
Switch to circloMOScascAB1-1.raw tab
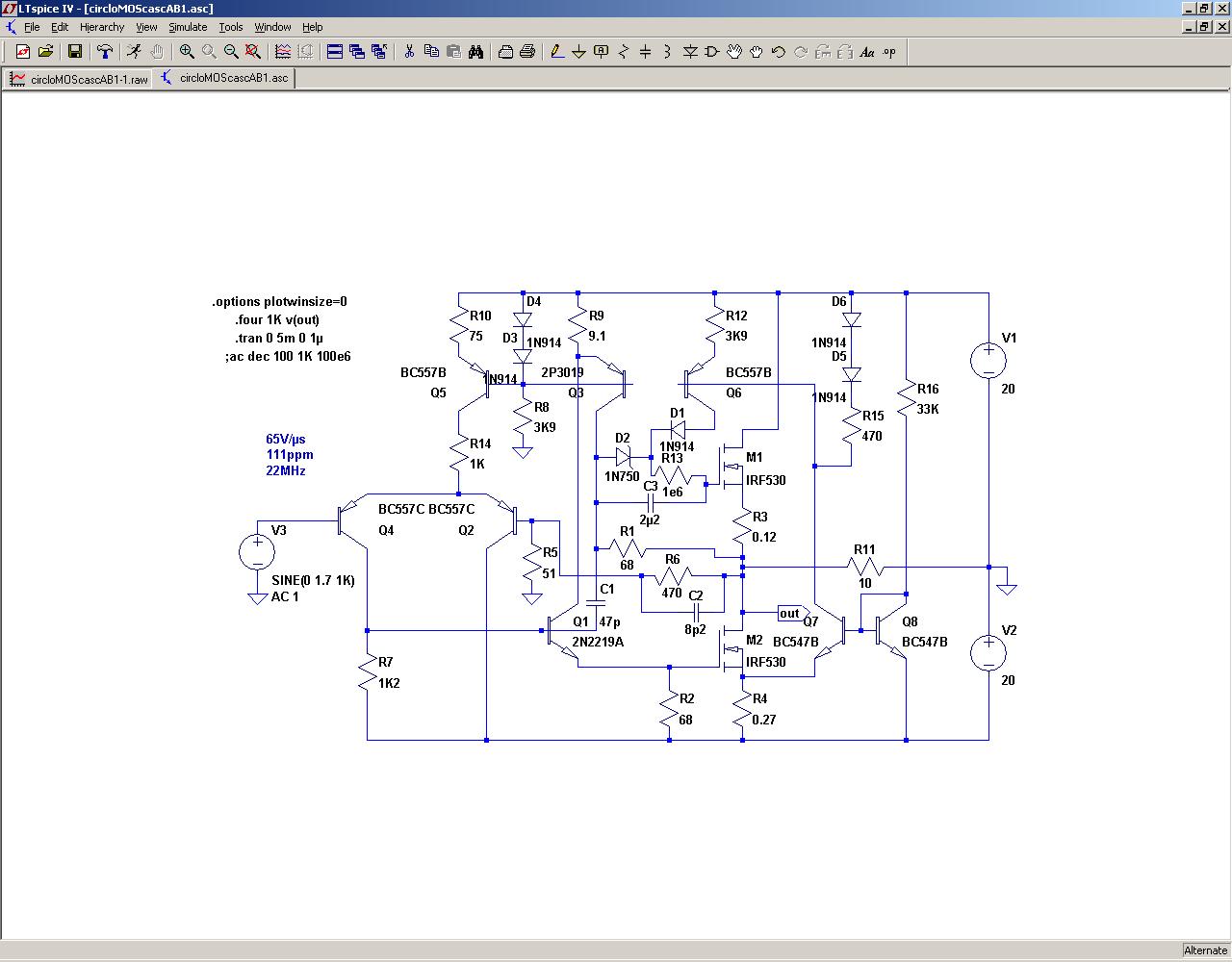79,79
